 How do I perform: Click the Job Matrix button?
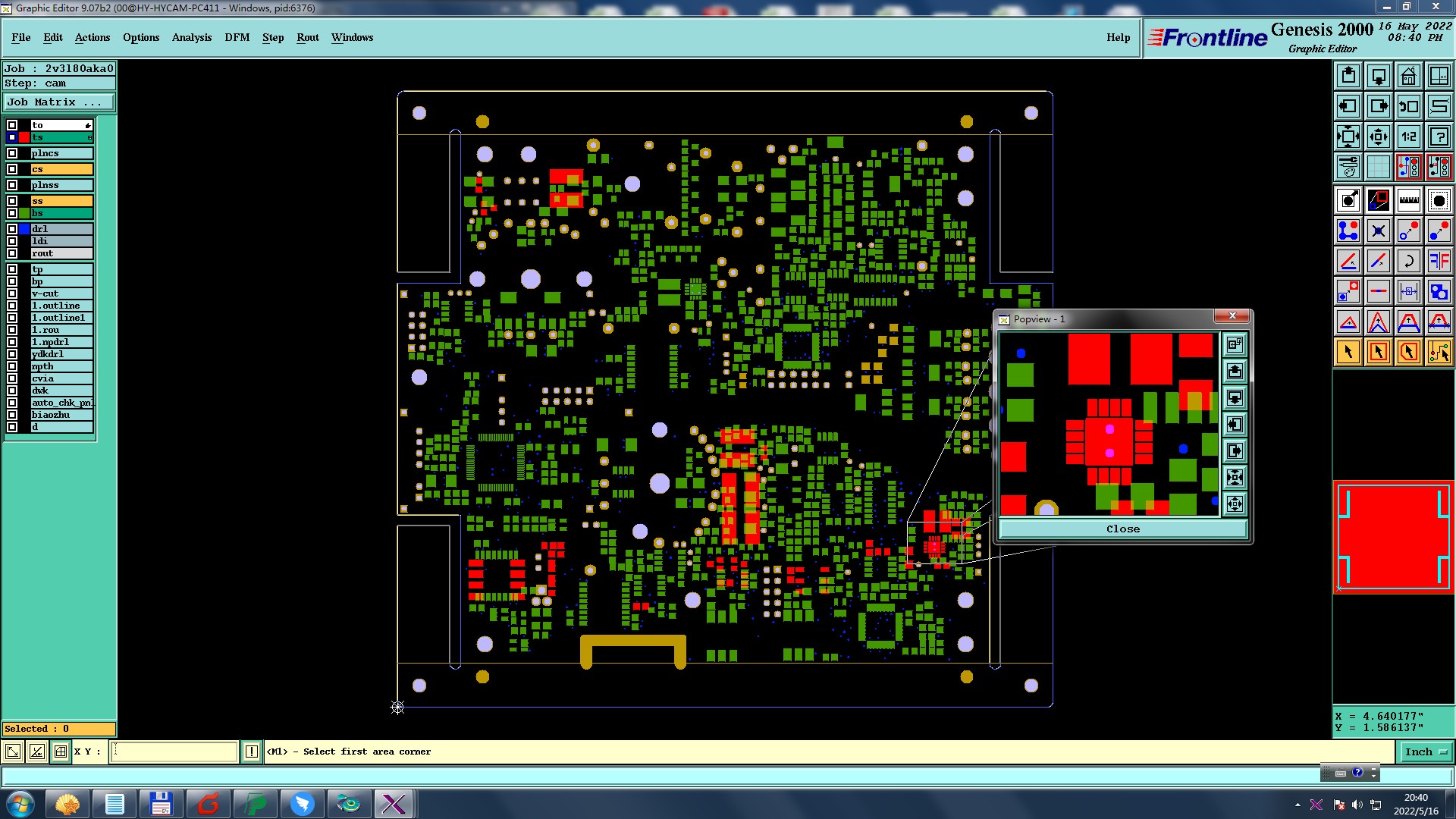(59, 102)
